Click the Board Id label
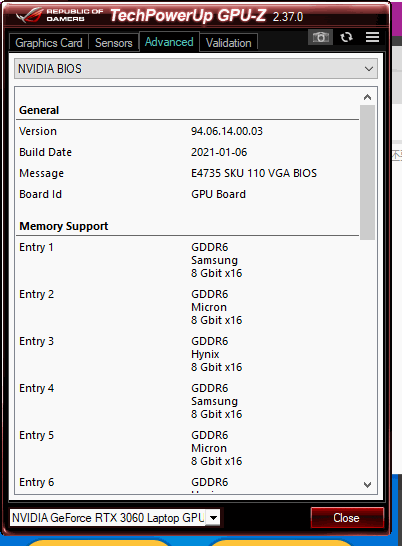The height and width of the screenshot is (546, 402). coord(40,194)
